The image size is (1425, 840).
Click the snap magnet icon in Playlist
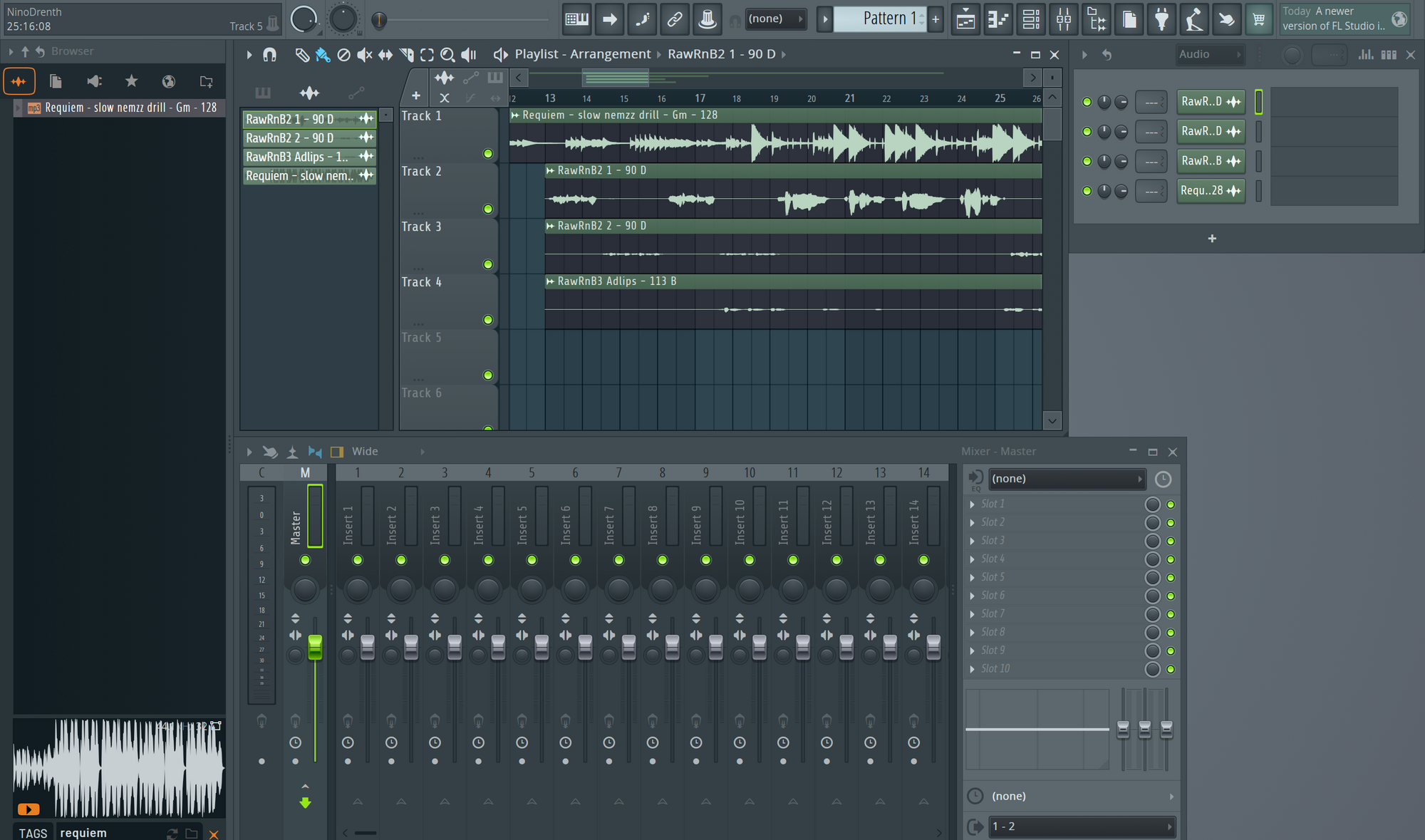[269, 54]
